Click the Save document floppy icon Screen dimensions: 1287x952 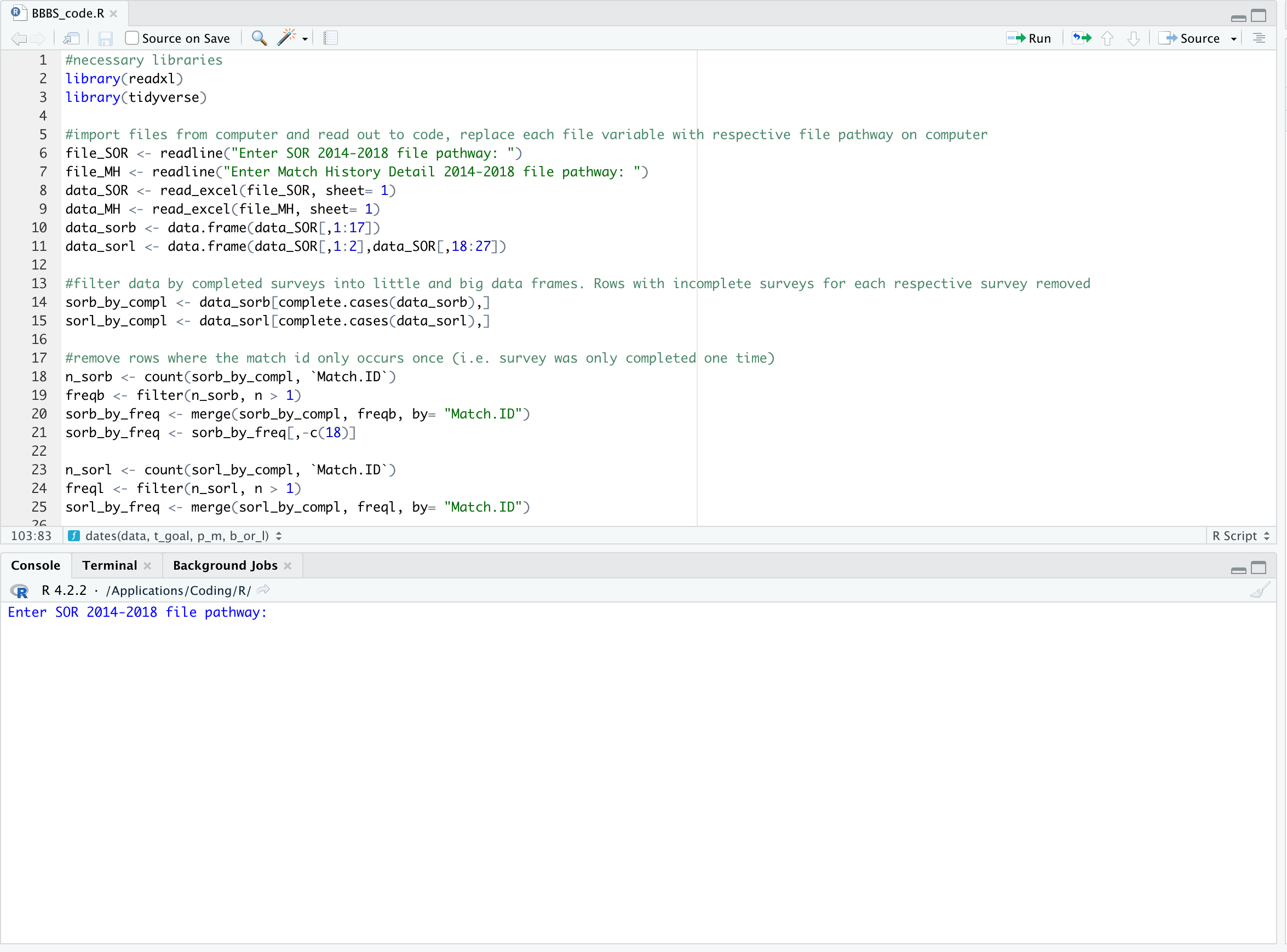pyautogui.click(x=106, y=38)
